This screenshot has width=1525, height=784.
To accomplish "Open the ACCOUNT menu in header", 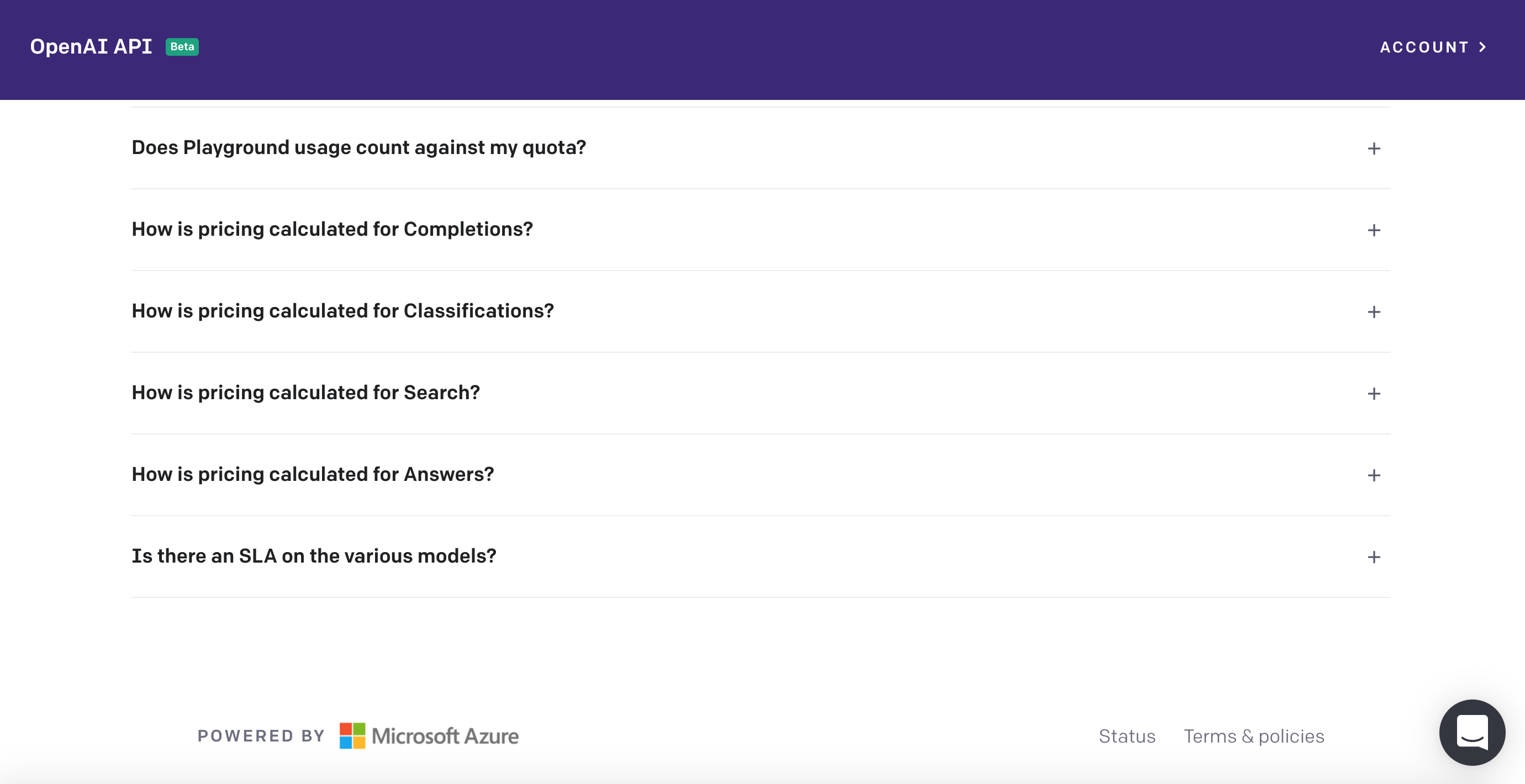I will [x=1433, y=47].
